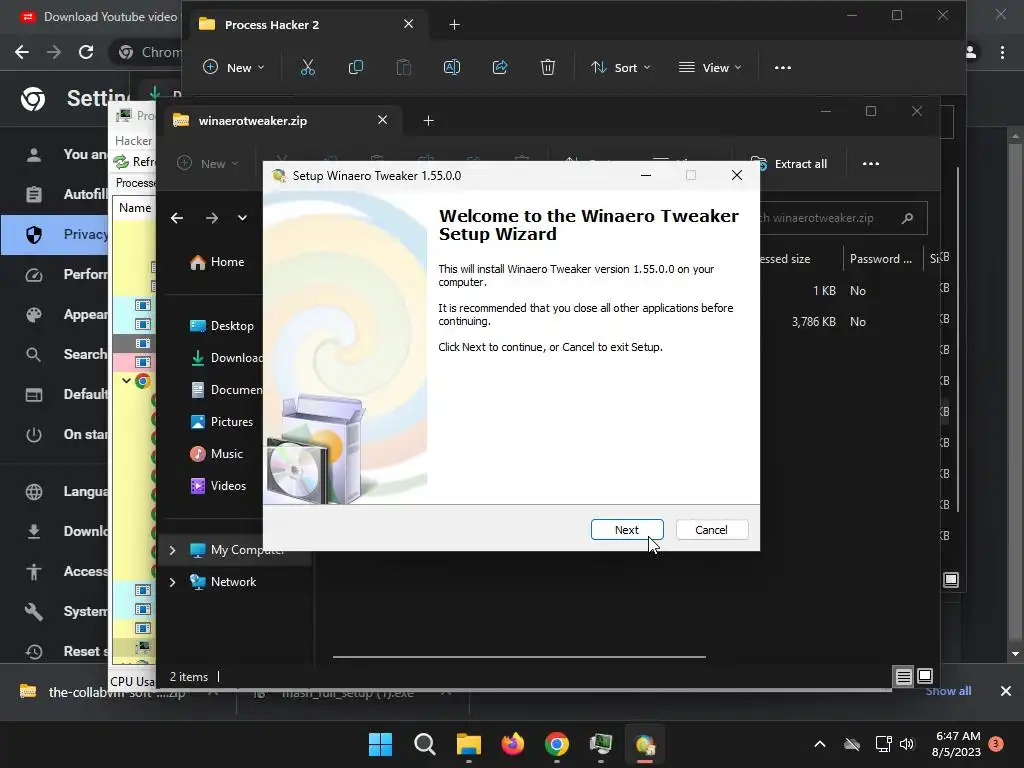Open Chrome profile avatar

pos(971,52)
